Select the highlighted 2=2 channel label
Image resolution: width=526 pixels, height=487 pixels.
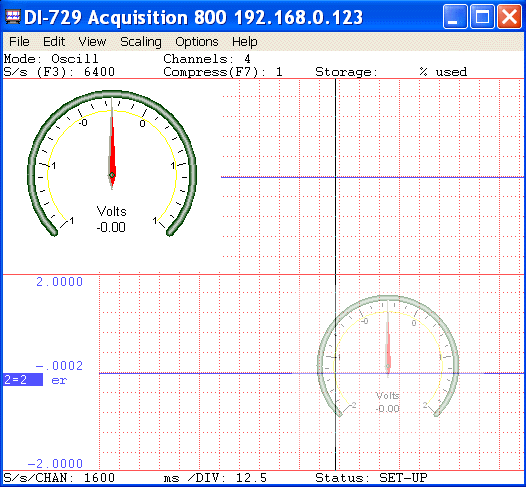tap(23, 380)
